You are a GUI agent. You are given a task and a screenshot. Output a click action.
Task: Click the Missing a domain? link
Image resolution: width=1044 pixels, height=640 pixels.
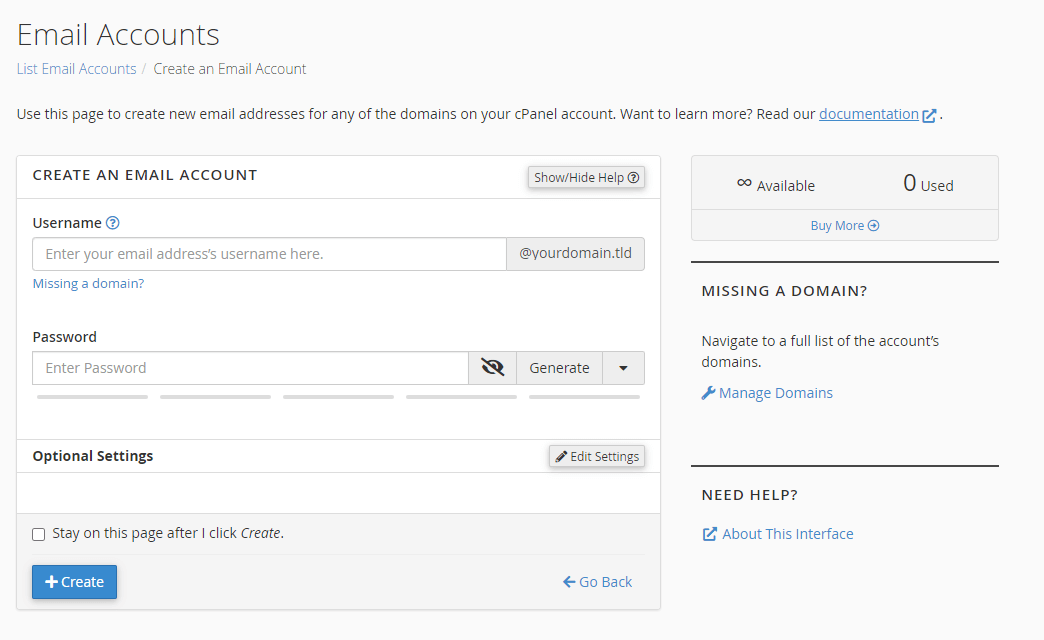click(89, 283)
